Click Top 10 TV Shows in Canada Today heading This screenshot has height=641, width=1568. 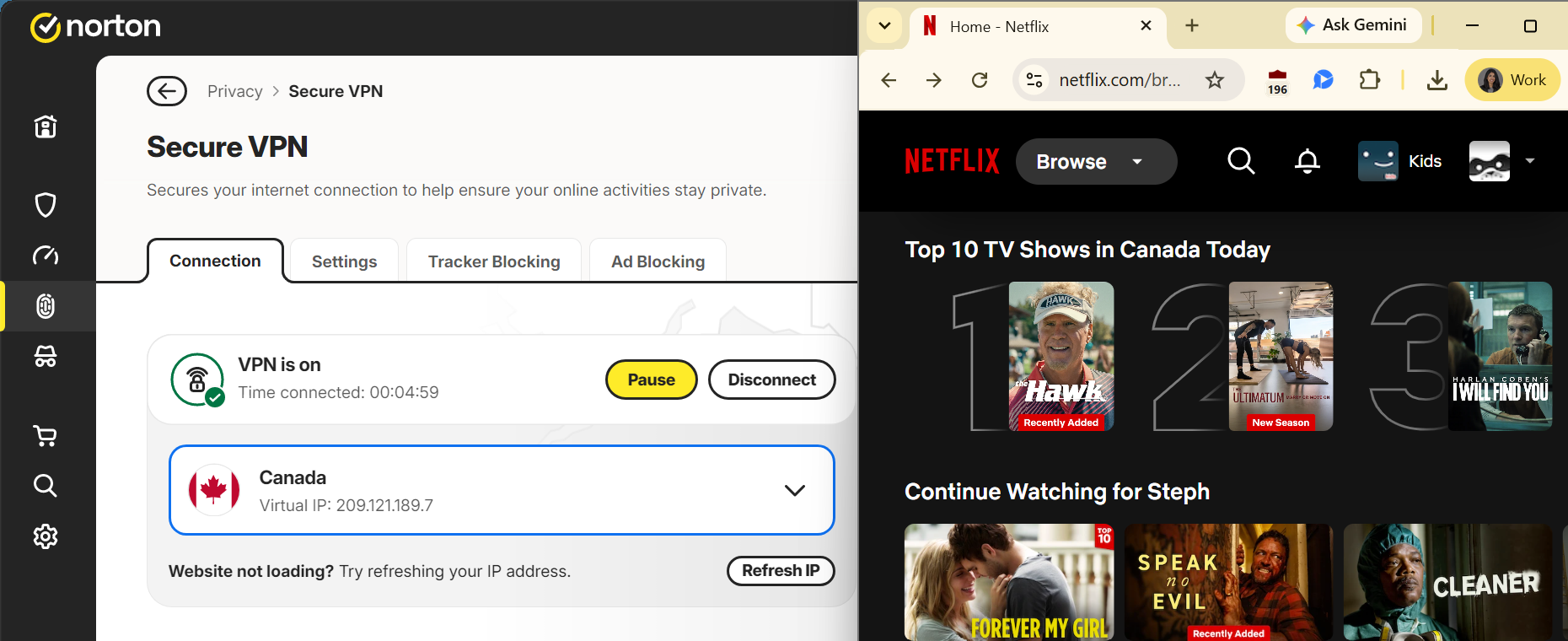point(1087,250)
